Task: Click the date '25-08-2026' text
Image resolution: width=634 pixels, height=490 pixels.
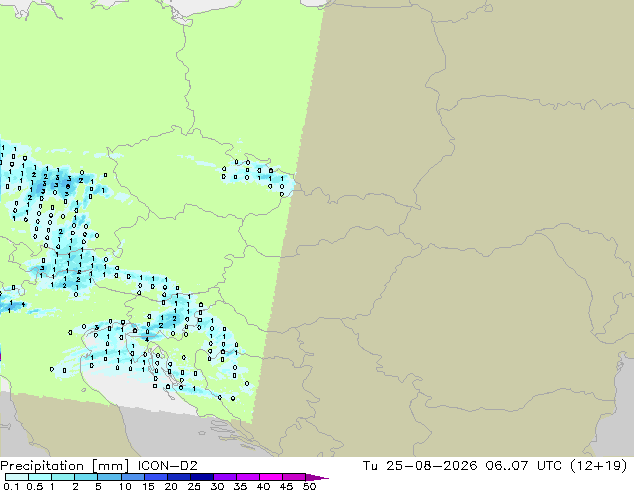Action: pos(431,466)
